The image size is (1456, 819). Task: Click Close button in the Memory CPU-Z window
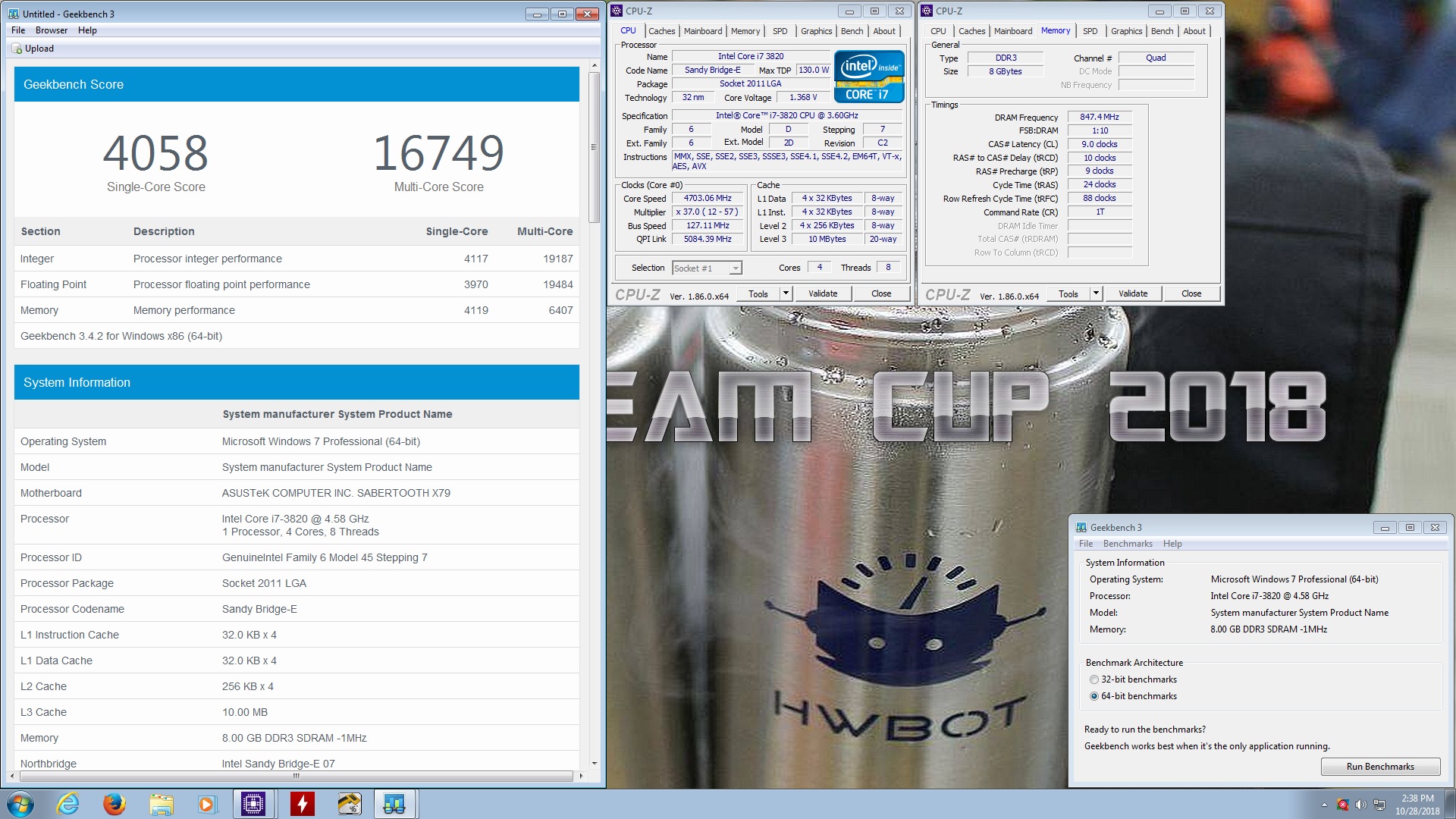point(1191,293)
